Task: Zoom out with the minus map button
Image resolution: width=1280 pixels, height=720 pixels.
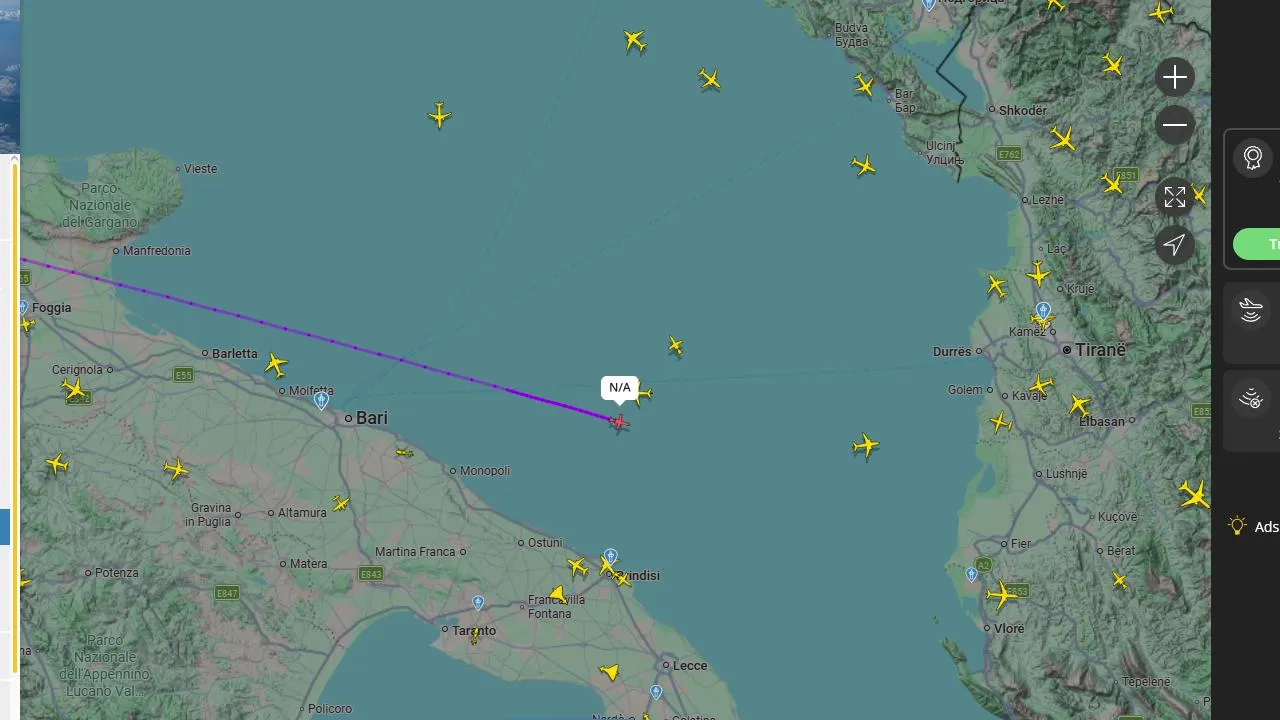Action: click(1175, 125)
